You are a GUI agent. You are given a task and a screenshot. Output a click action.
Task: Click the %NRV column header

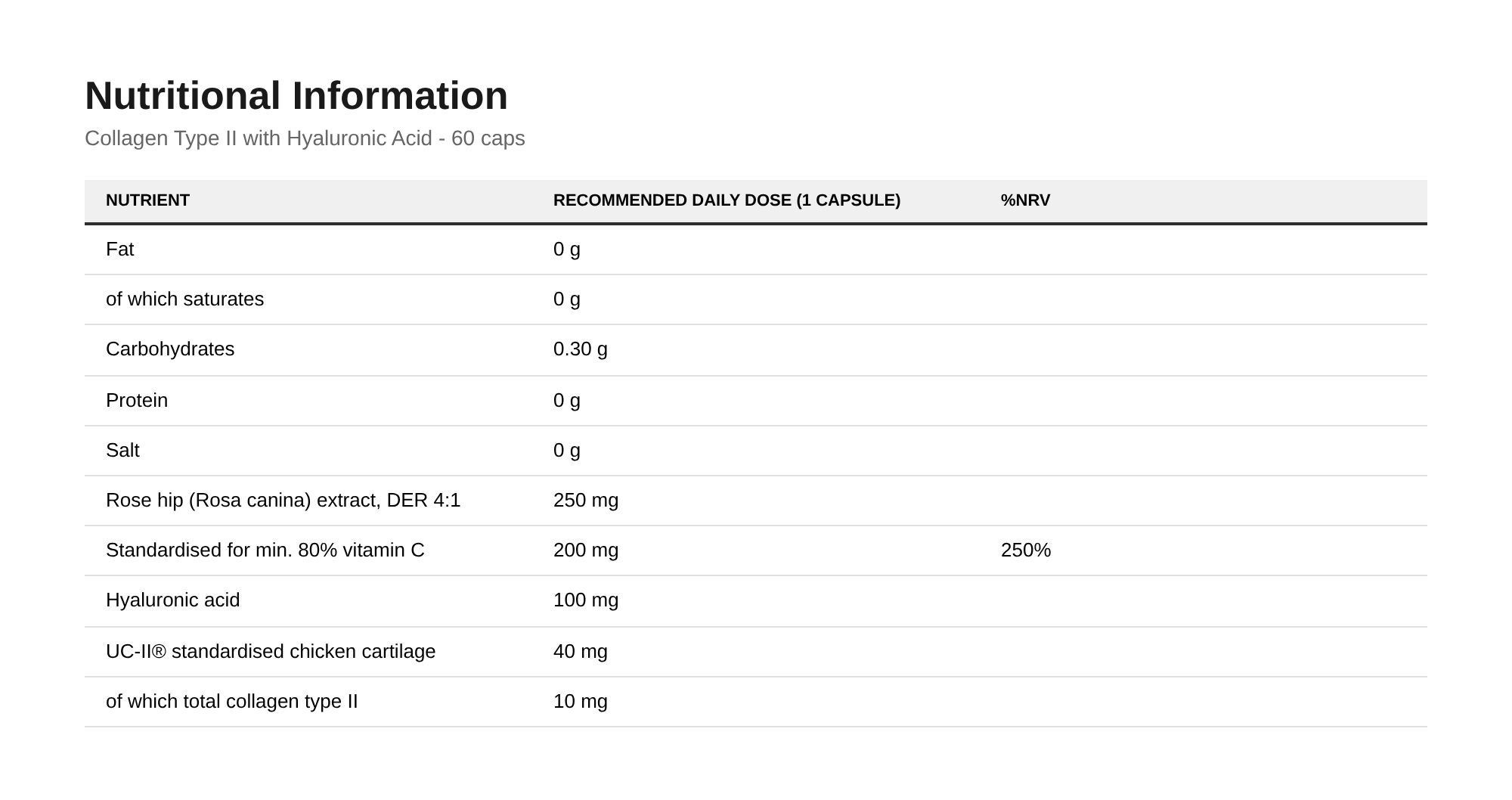[1025, 200]
